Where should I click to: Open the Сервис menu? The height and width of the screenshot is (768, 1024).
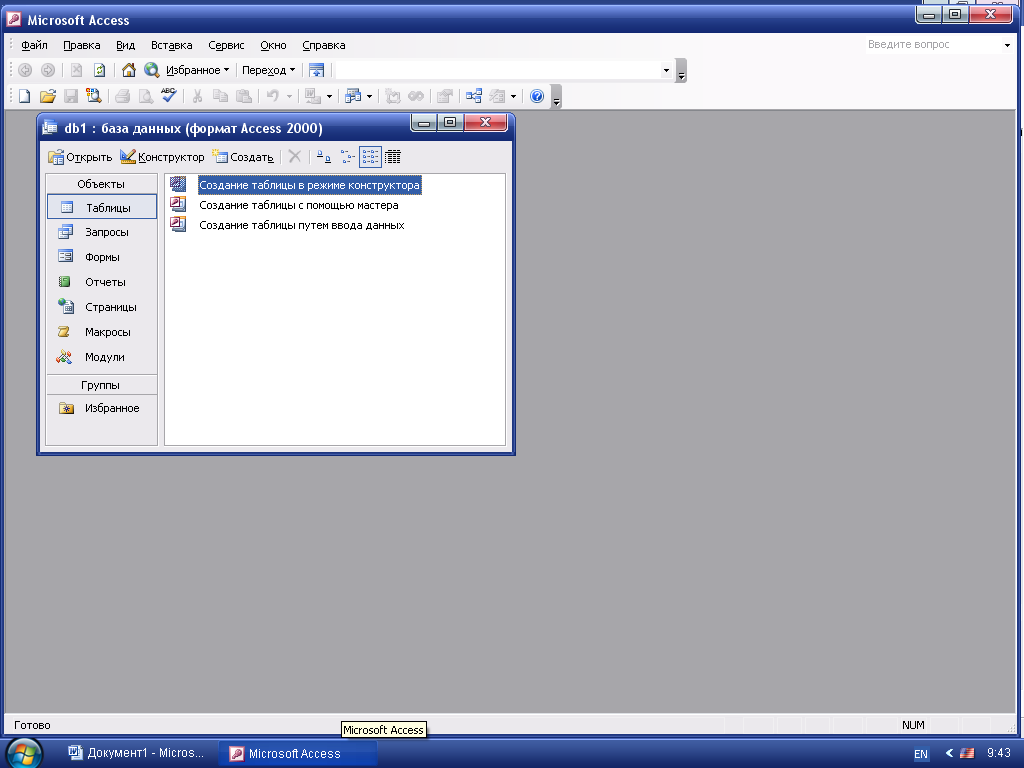click(x=226, y=45)
